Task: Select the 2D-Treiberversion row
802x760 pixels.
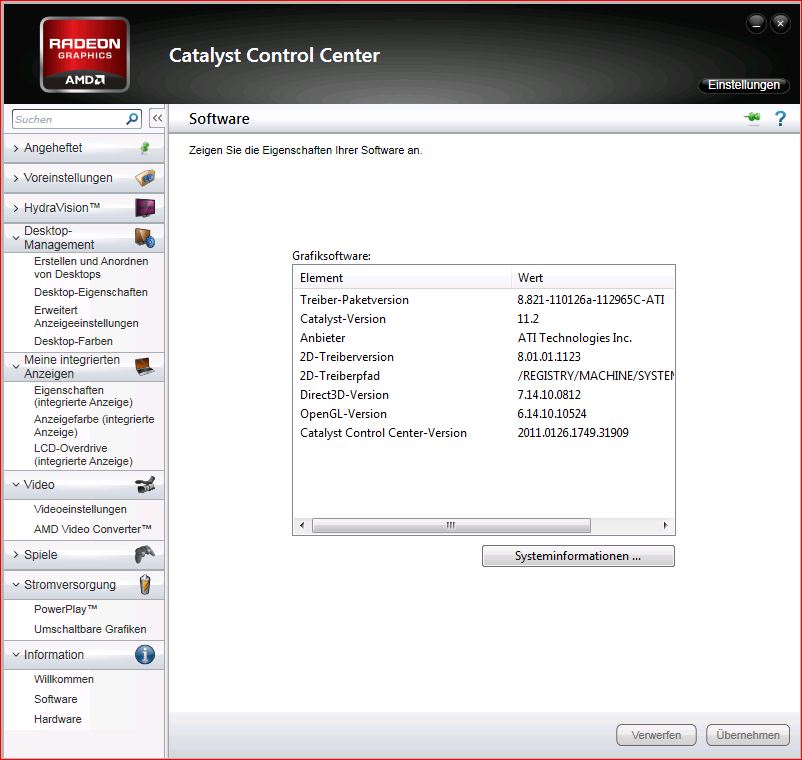Action: [x=484, y=356]
